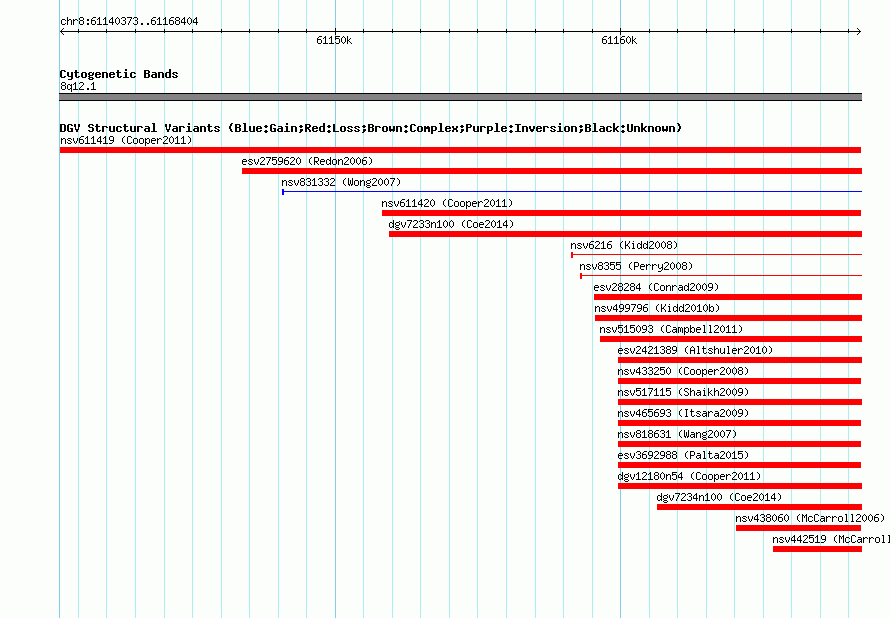Select nsv515093 (Campbell2011) label
Image resolution: width=890 pixels, height=618 pixels.
(x=671, y=329)
